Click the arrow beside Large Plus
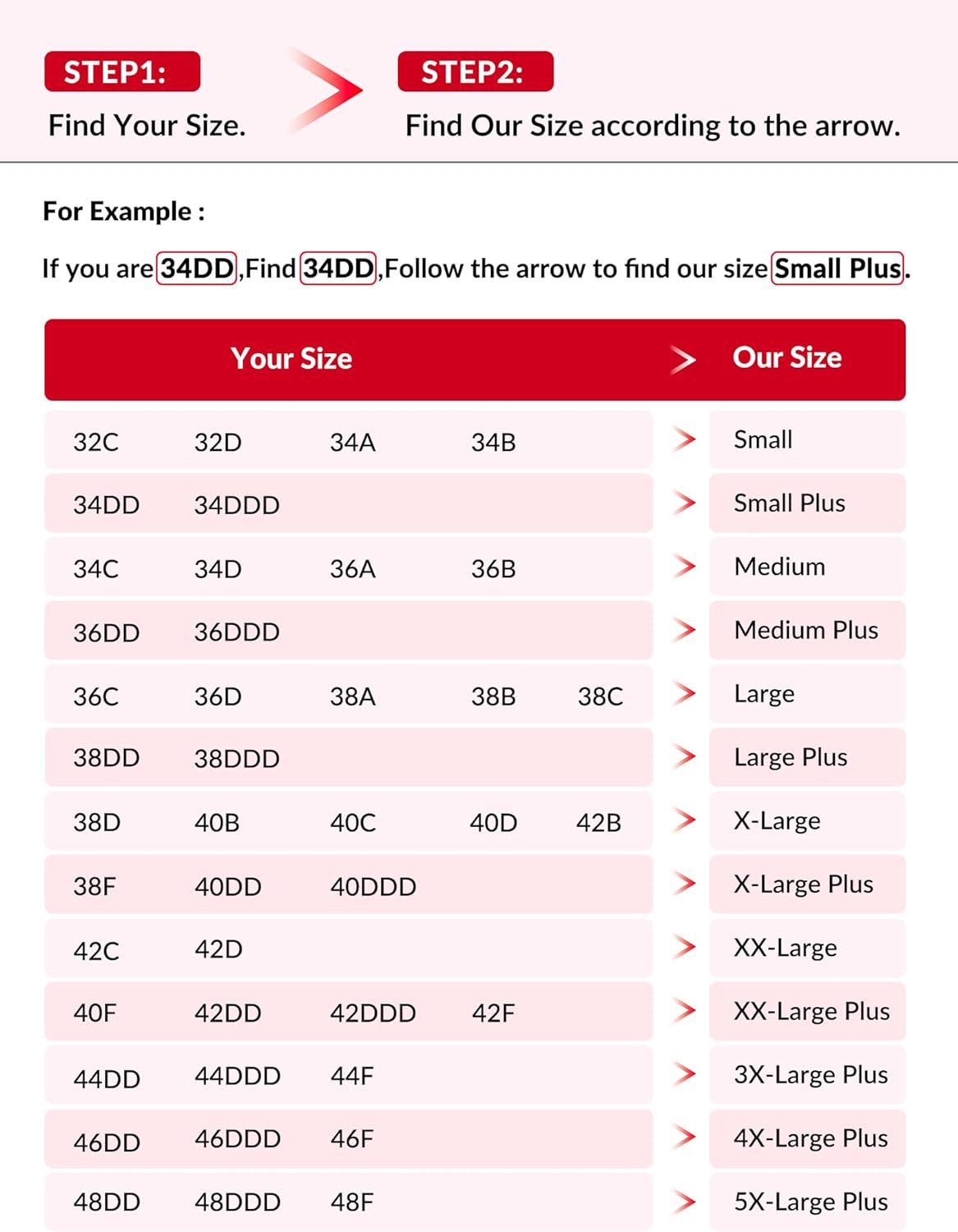This screenshot has height=1232, width=958. tap(684, 756)
